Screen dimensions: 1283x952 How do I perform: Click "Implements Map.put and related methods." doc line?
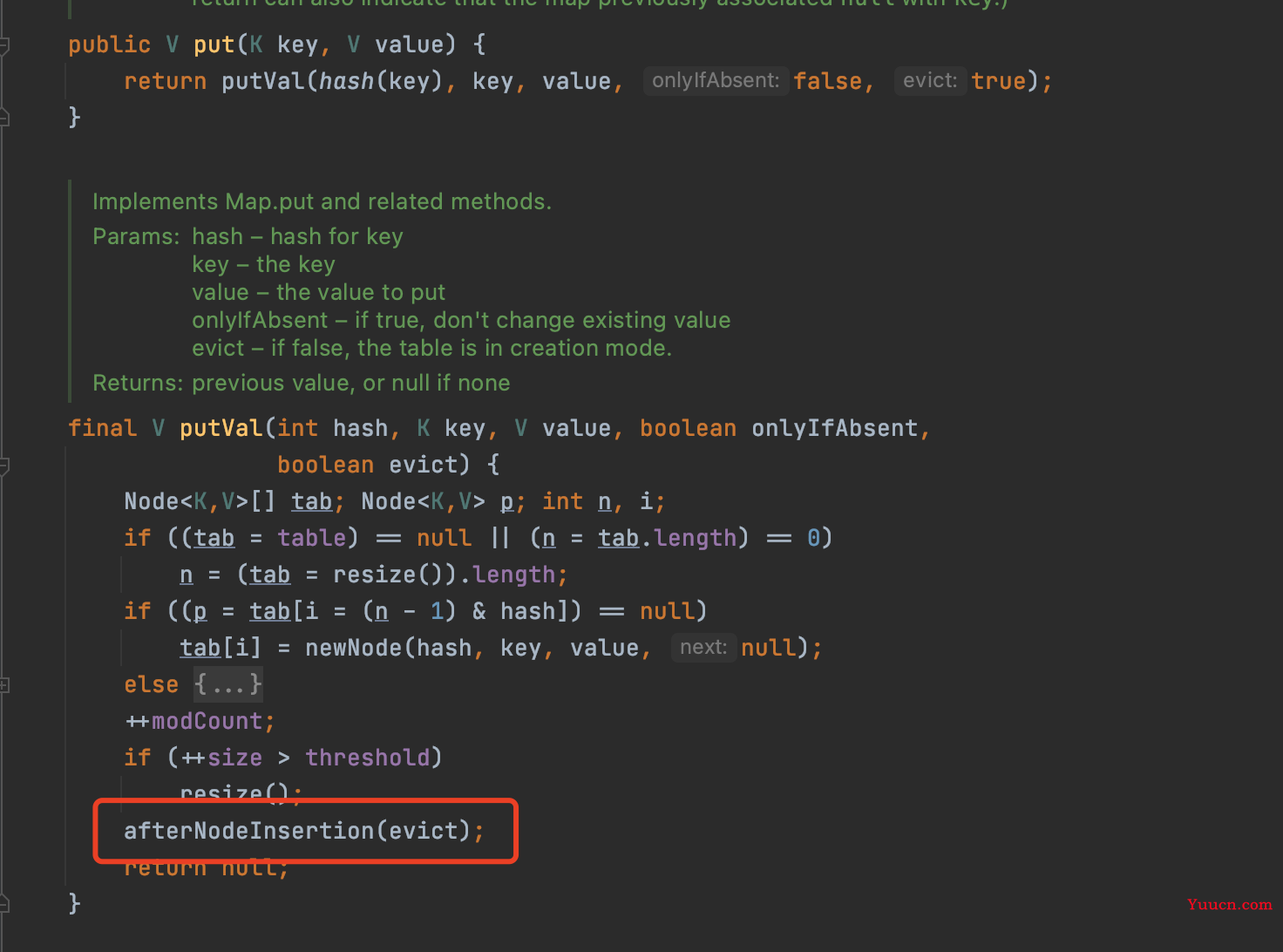pos(322,201)
